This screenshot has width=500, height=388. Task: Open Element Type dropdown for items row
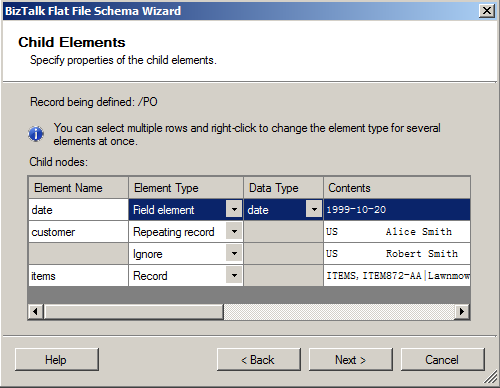pos(234,275)
